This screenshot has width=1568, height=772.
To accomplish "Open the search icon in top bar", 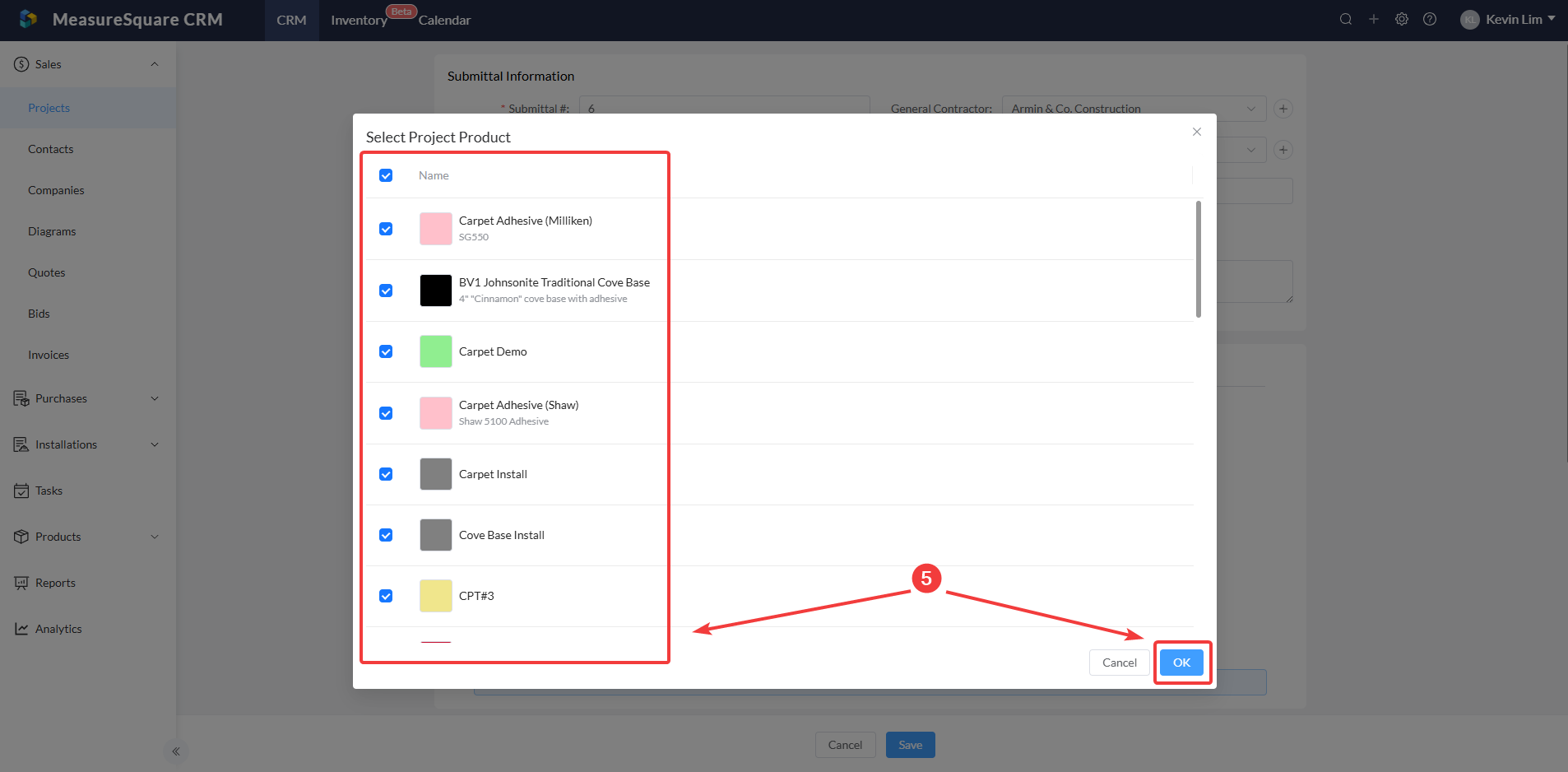I will pos(1346,19).
